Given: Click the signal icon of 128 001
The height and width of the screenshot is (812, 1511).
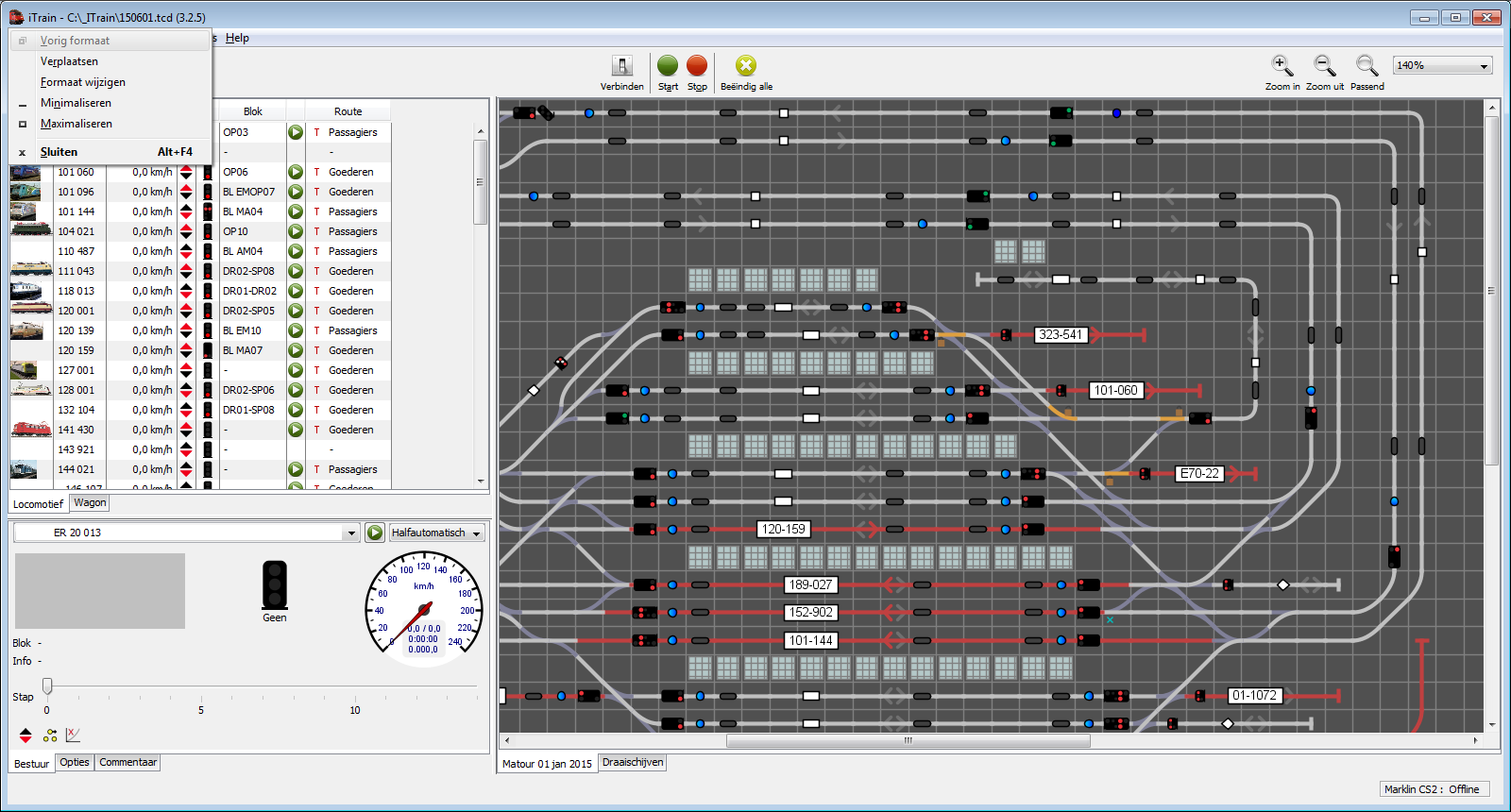Looking at the screenshot, I should pos(208,390).
